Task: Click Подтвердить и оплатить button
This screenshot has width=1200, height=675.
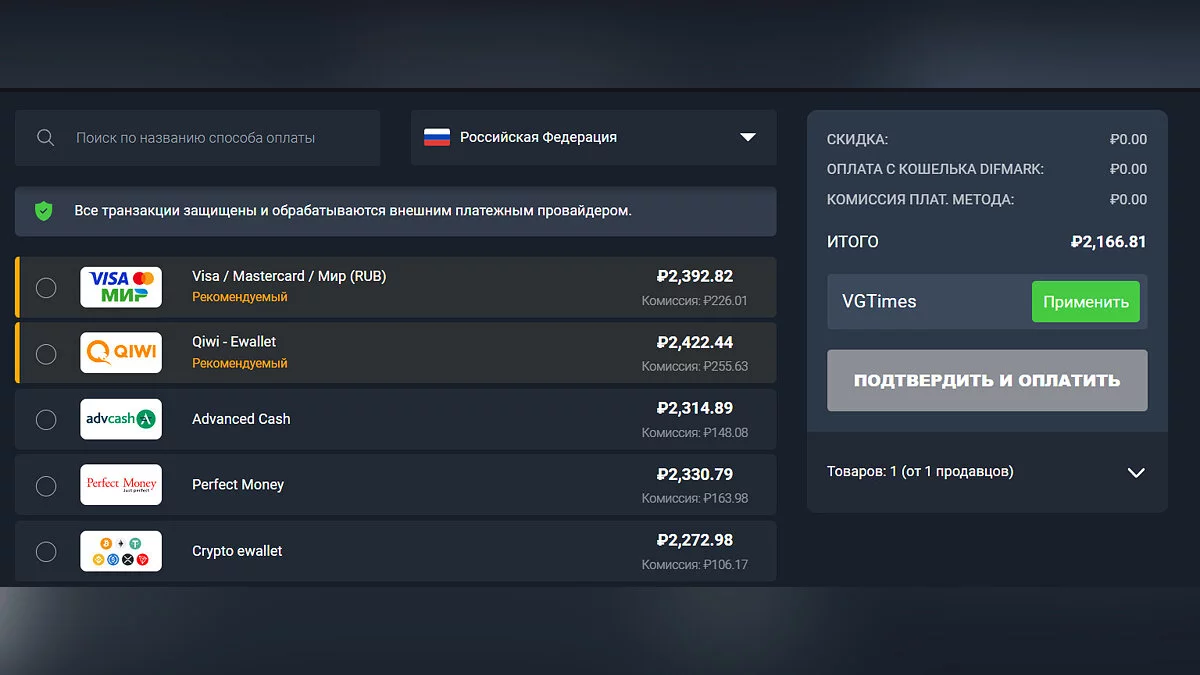Action: coord(987,381)
